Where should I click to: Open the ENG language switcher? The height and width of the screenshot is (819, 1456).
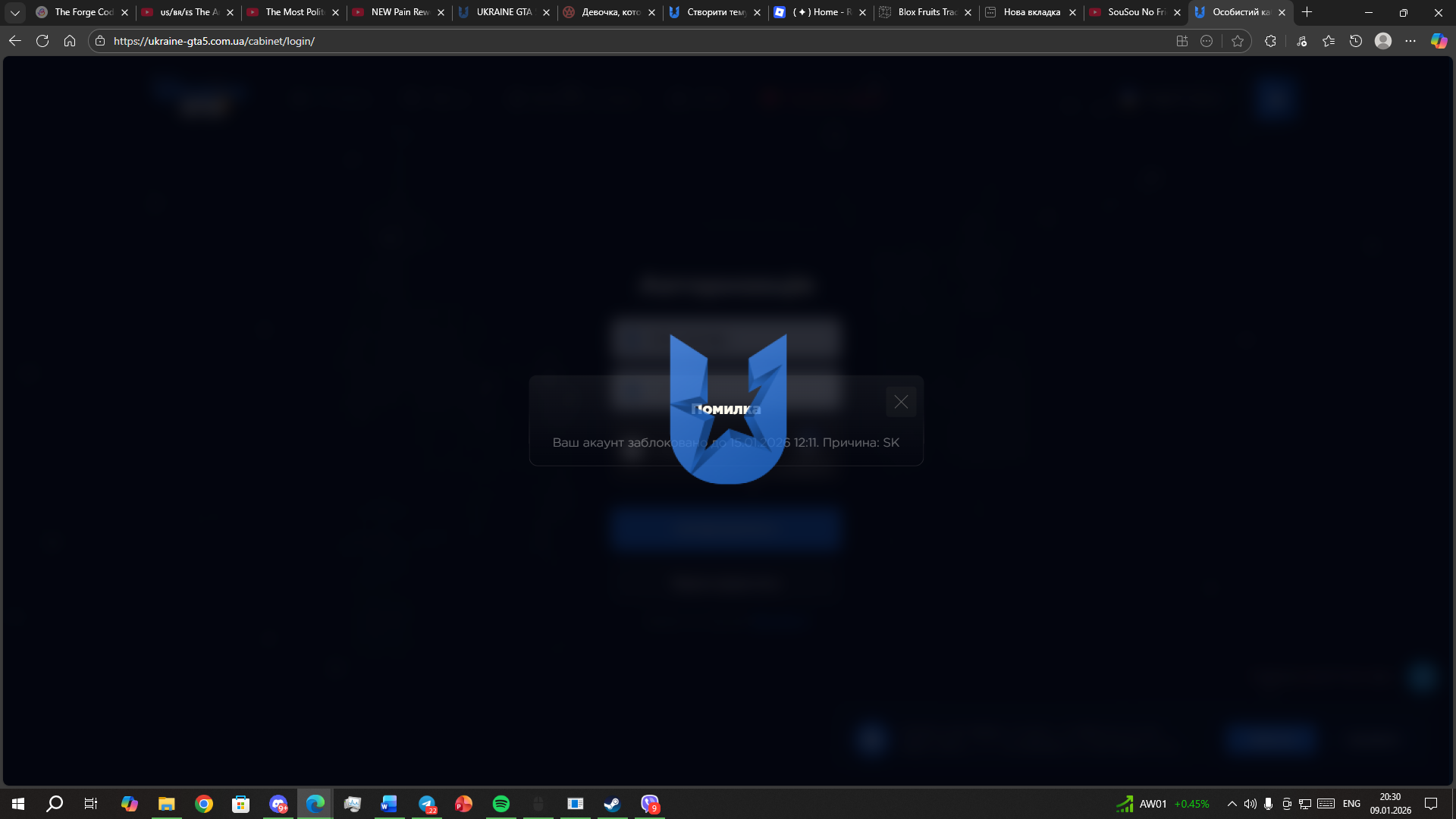pos(1351,804)
